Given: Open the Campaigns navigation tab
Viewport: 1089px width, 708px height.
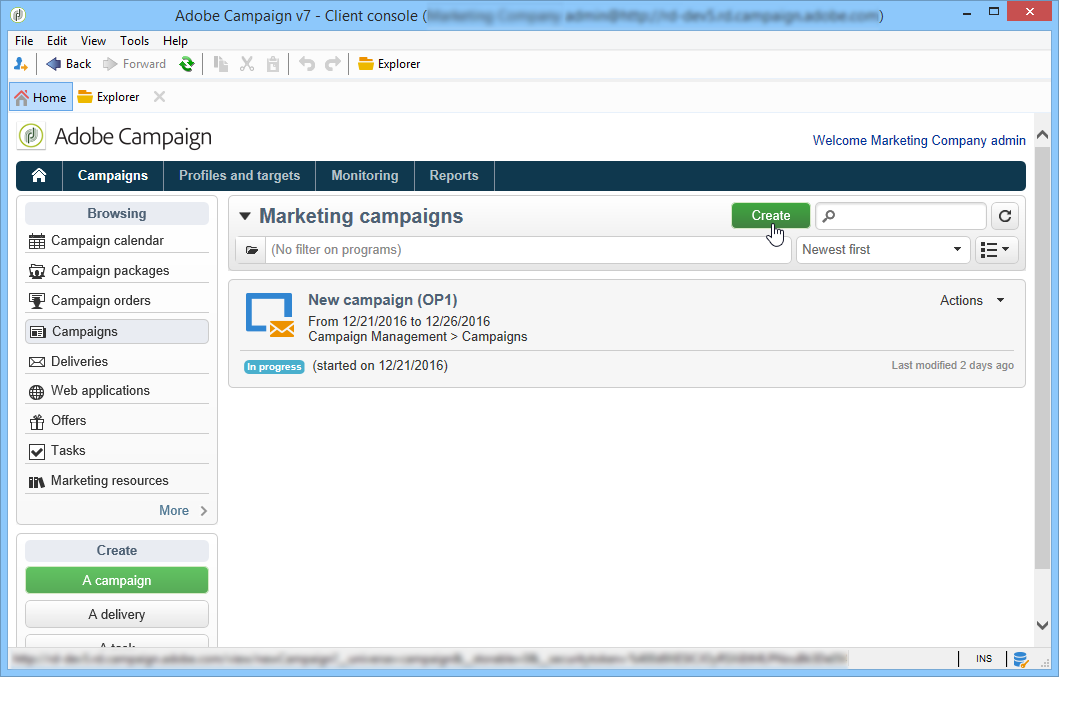Looking at the screenshot, I should (x=113, y=176).
